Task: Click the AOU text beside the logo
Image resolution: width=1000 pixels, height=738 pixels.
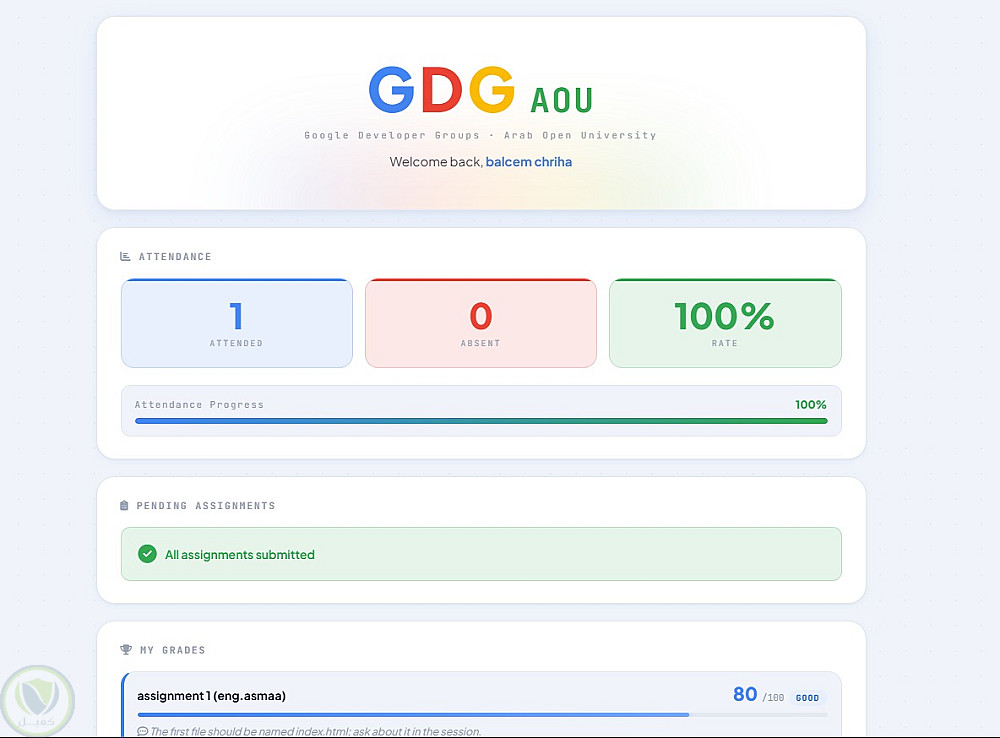Action: click(x=562, y=100)
